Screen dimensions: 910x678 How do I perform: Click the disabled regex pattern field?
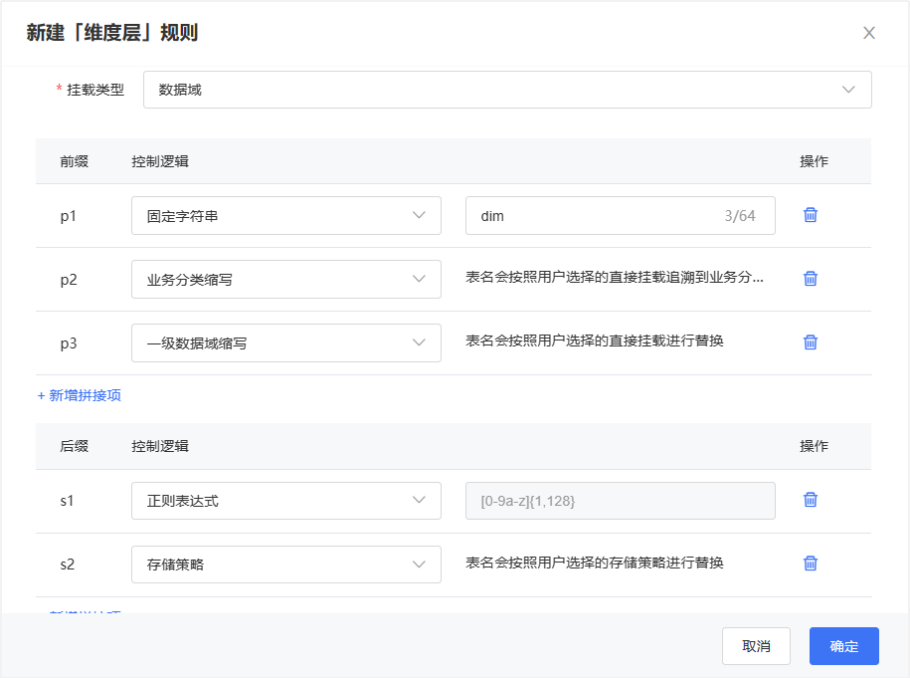pyautogui.click(x=620, y=501)
